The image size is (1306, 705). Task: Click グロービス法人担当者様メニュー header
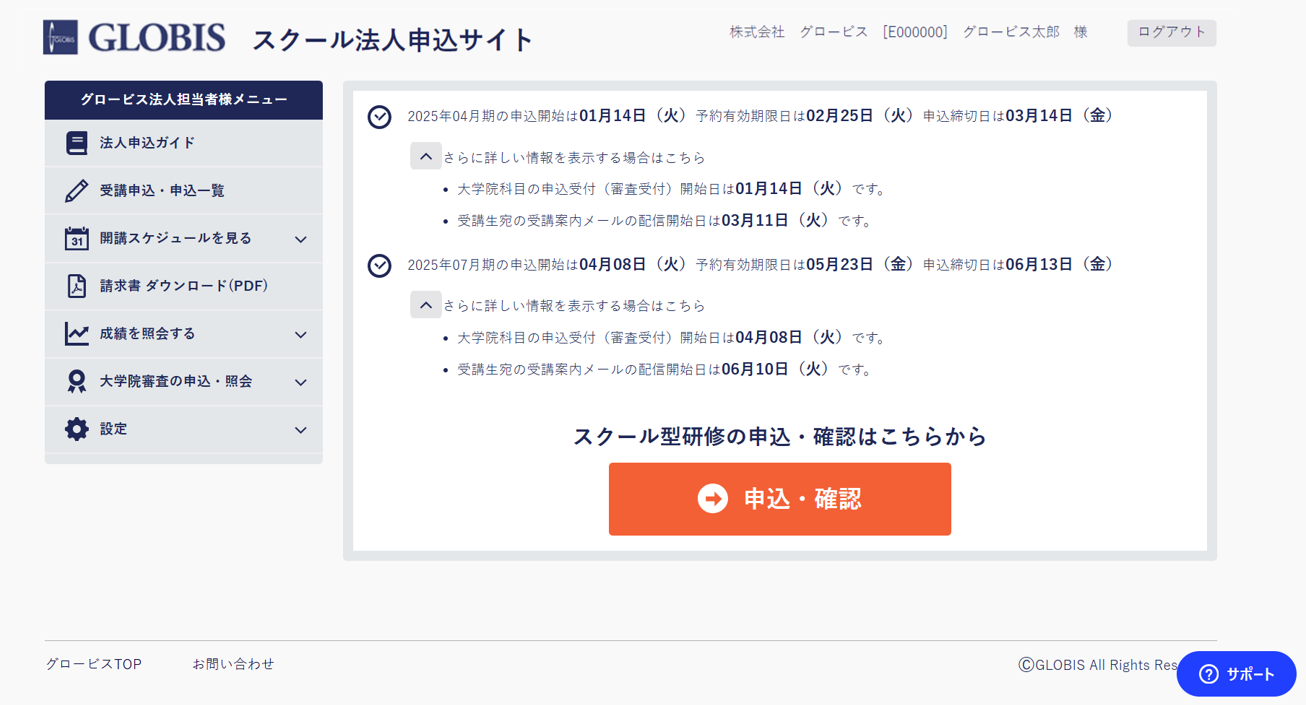pyautogui.click(x=184, y=100)
